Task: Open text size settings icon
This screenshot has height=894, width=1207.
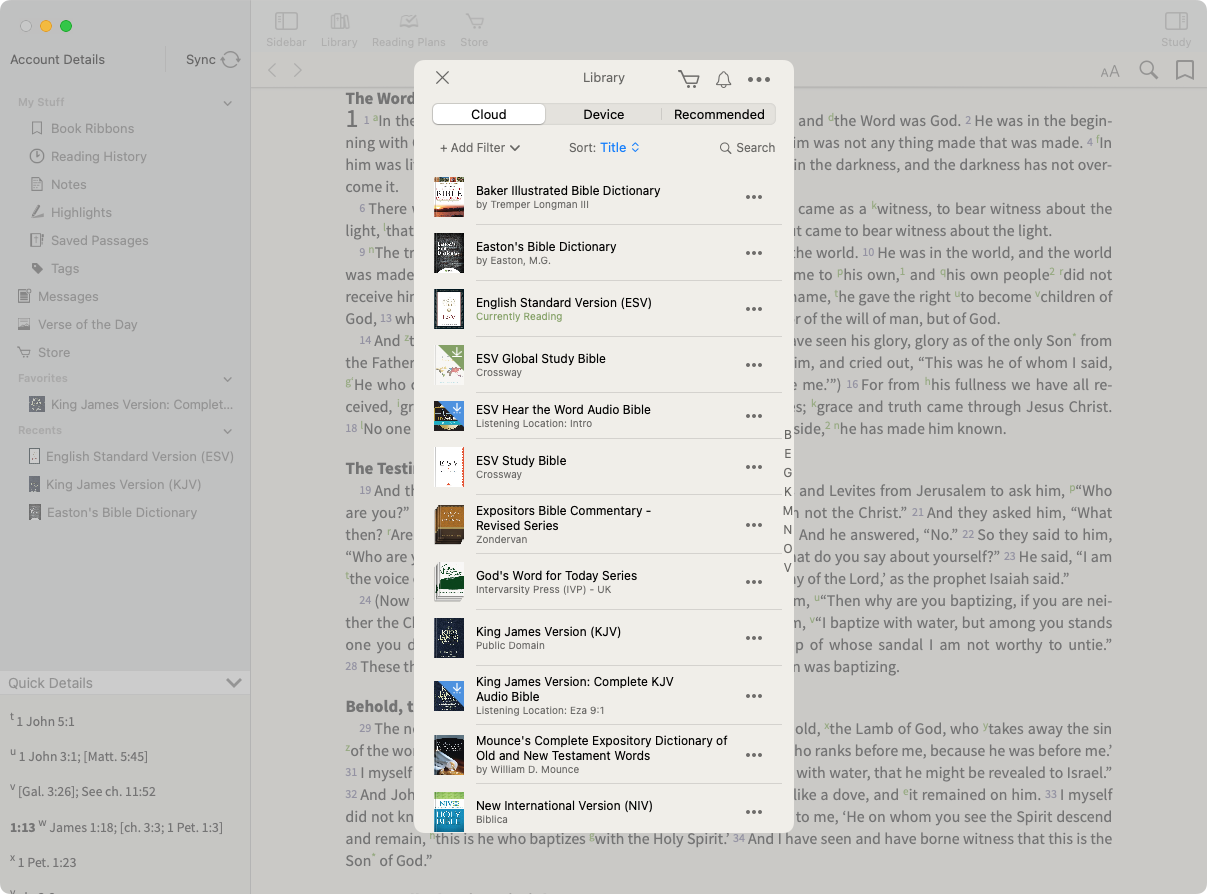Action: click(1110, 71)
